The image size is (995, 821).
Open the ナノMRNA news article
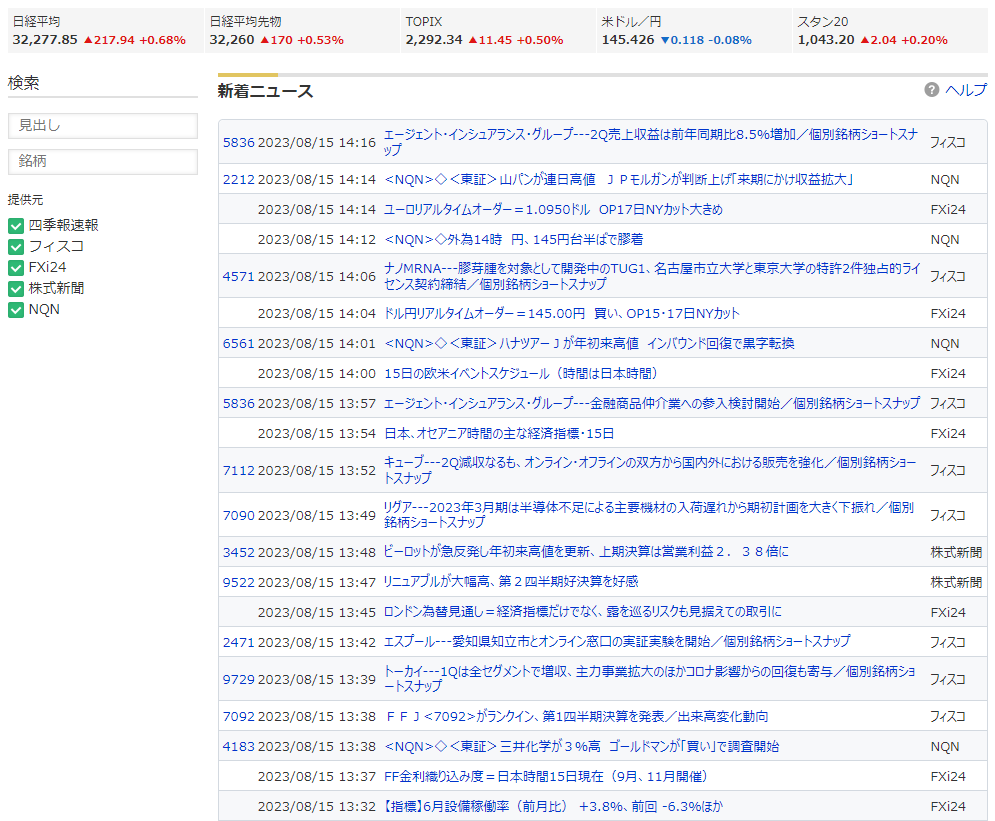click(651, 276)
